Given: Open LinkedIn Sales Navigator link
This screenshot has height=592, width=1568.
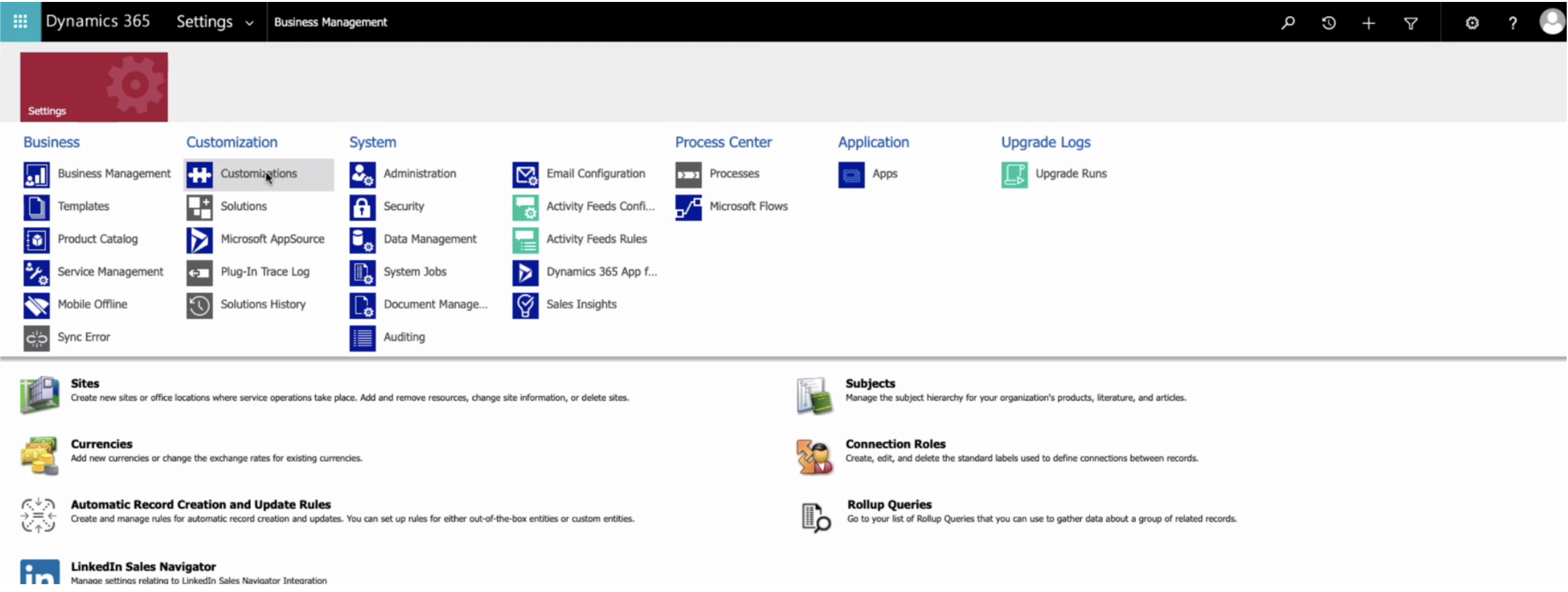Looking at the screenshot, I should [143, 567].
